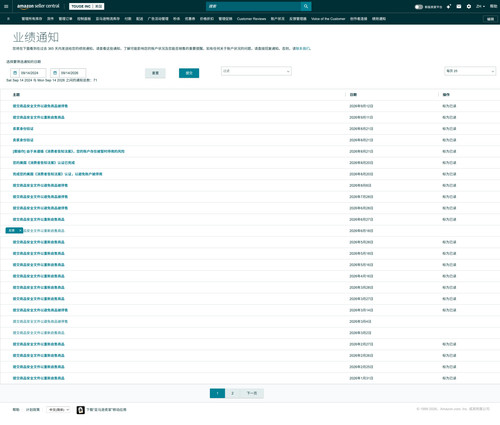This screenshot has width=500, height=425.
Task: Expand the ZH language selector
Action: [x=480, y=6]
